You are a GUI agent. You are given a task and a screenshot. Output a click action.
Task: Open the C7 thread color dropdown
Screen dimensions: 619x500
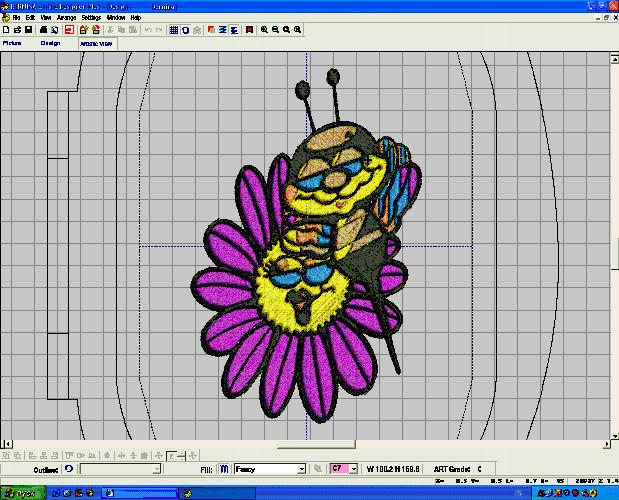pos(354,468)
